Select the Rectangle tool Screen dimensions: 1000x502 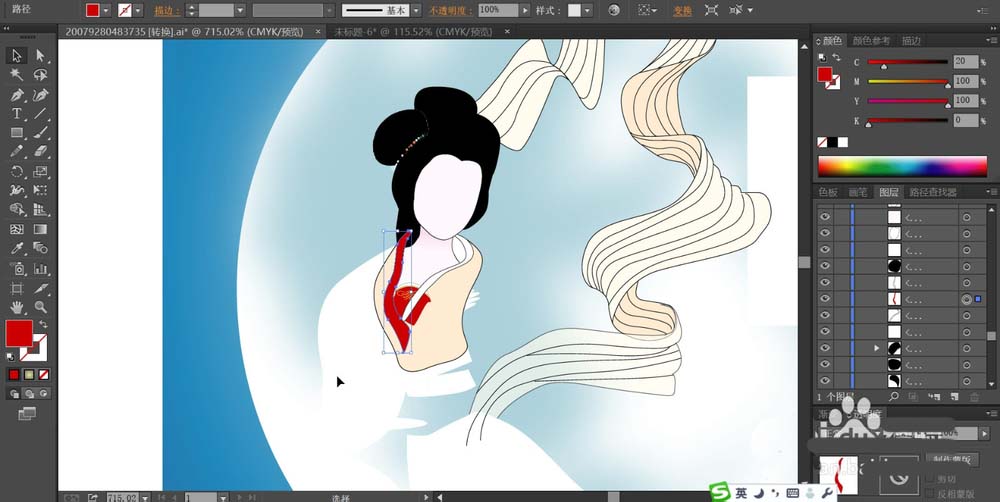[17, 133]
